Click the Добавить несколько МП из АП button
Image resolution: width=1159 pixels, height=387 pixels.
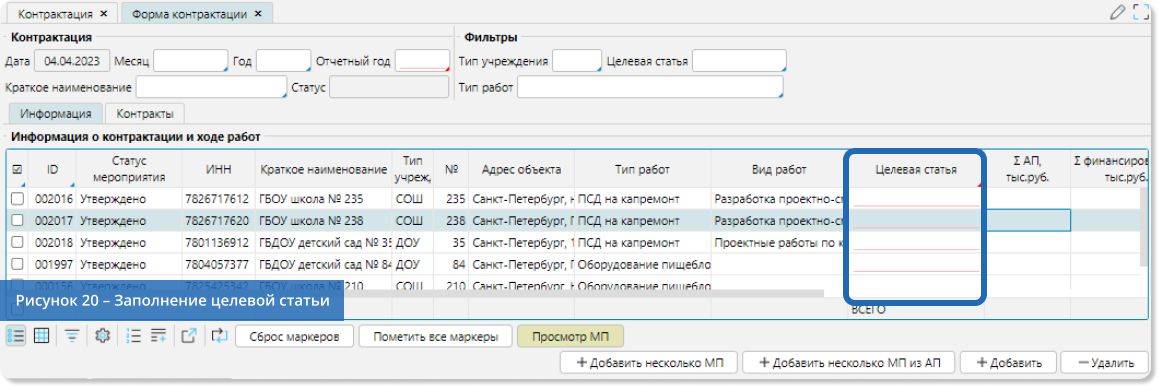849,363
